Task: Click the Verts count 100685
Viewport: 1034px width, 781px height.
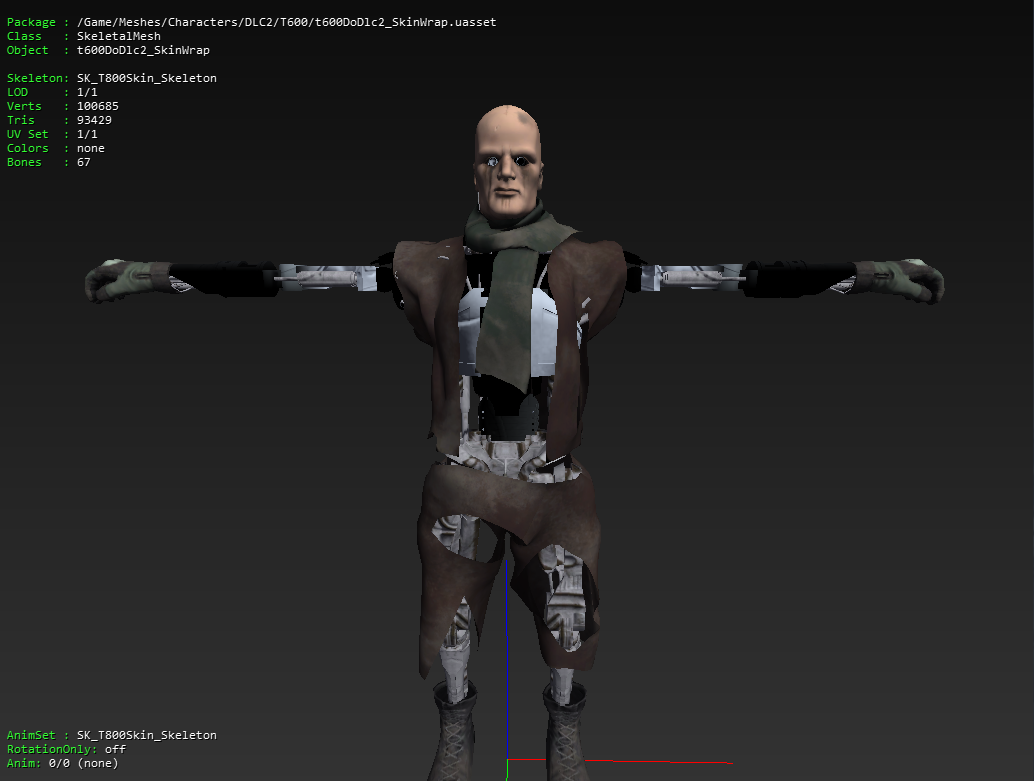Action: (x=98, y=106)
